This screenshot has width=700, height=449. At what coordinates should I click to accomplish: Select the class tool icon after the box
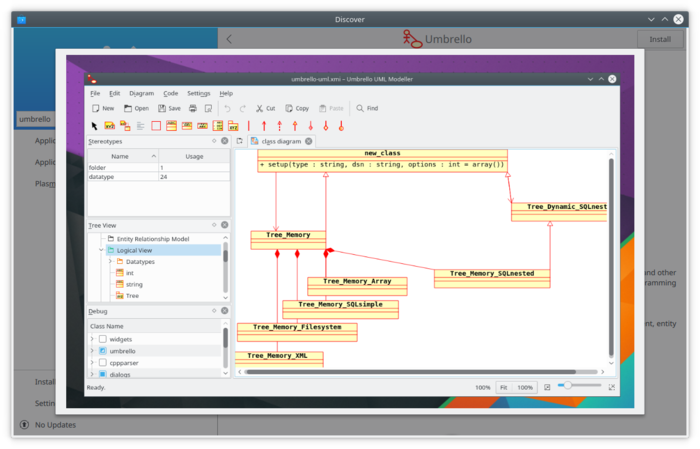[171, 126]
